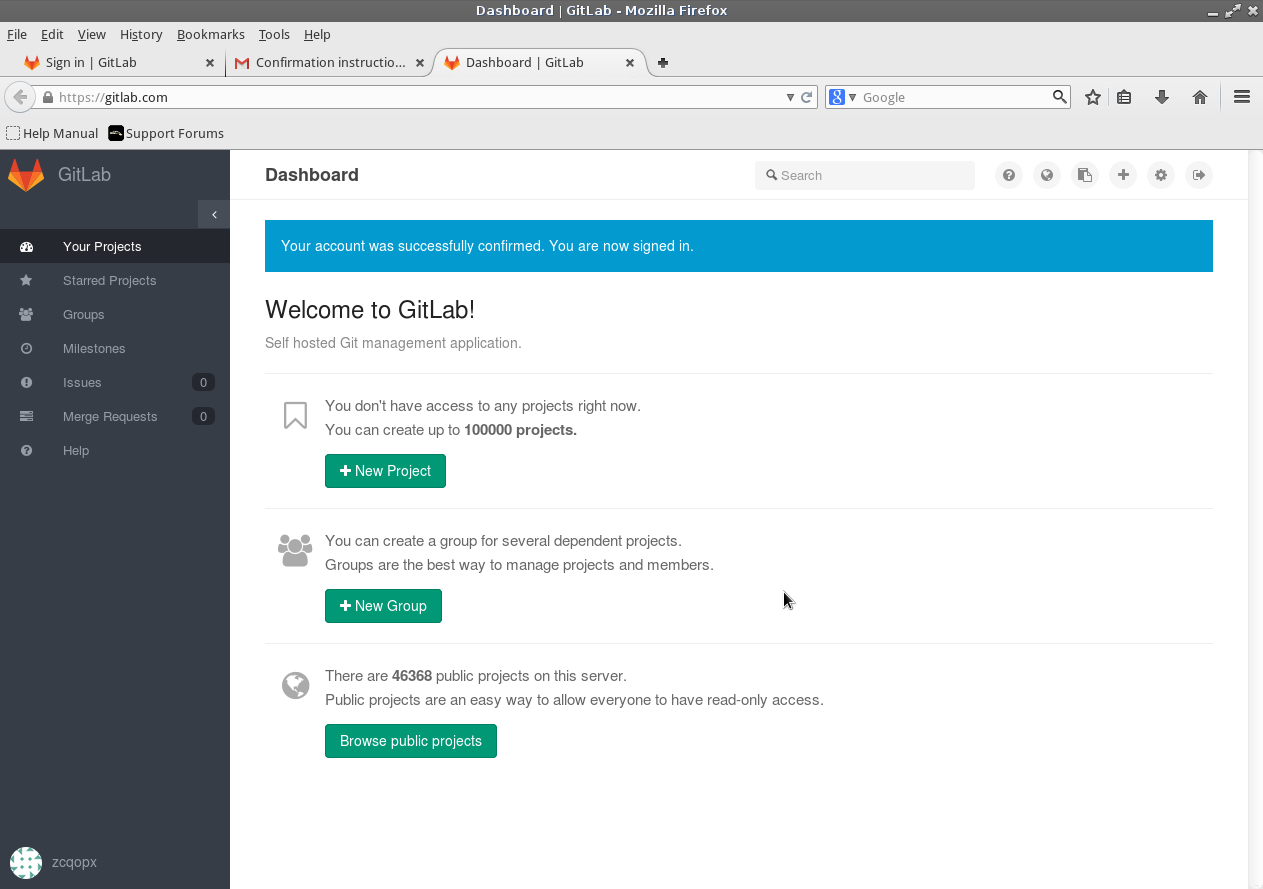Click the New Group button
This screenshot has height=889, width=1263.
[383, 606]
